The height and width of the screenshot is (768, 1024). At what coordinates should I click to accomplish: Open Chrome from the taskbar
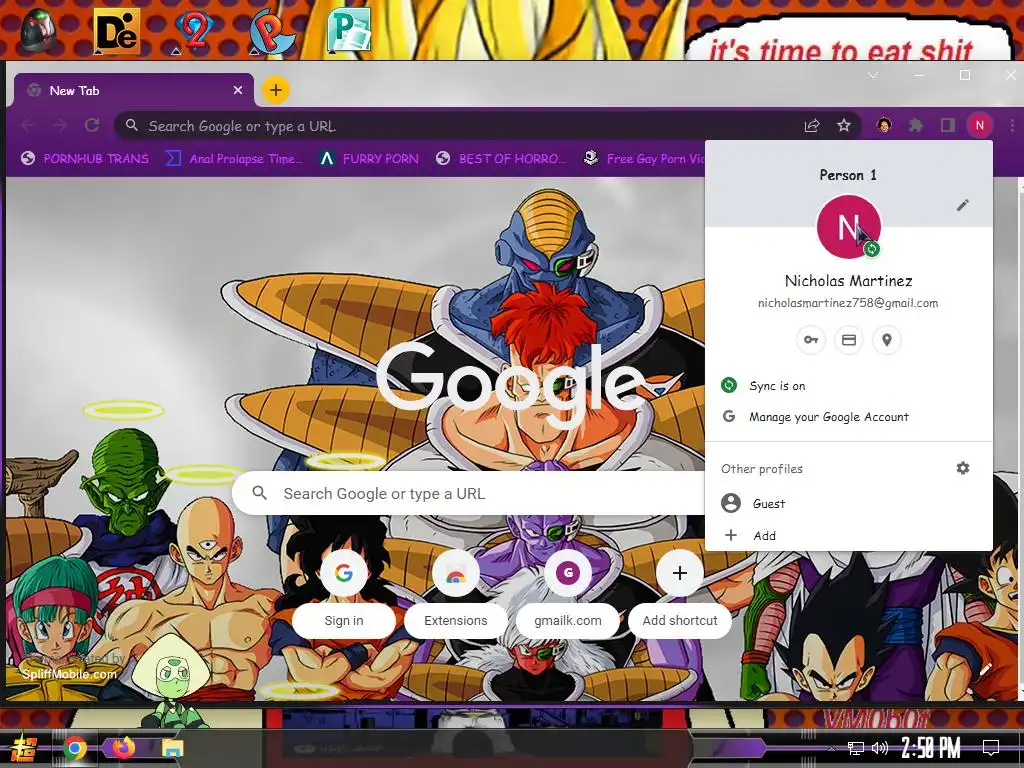click(75, 748)
